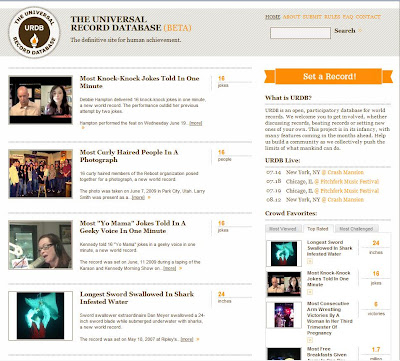400x361 pixels.
Task: Click [more] link in Knock-Knock jokes summary
Action: coord(196,123)
